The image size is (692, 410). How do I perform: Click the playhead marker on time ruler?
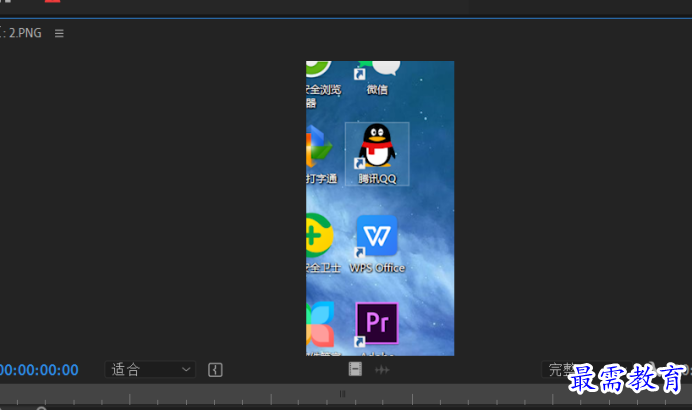coord(342,394)
